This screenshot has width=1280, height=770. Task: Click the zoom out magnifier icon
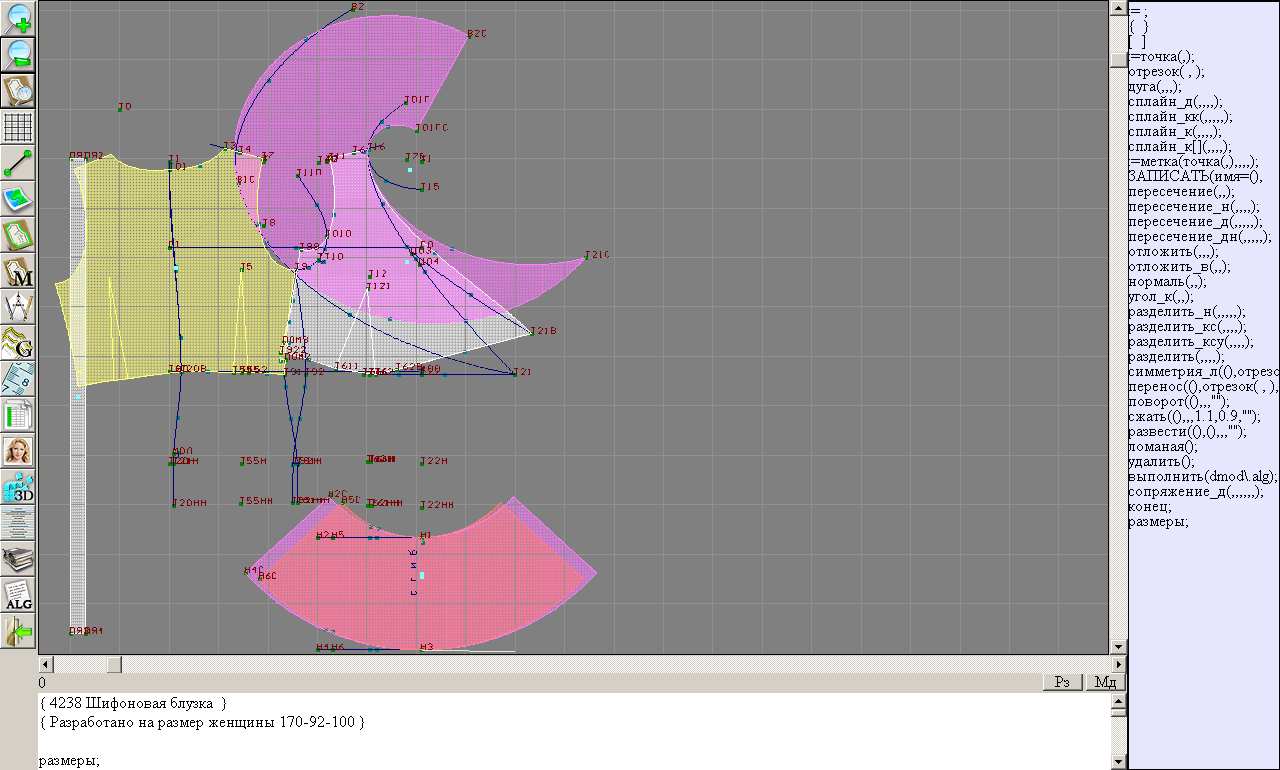19,54
